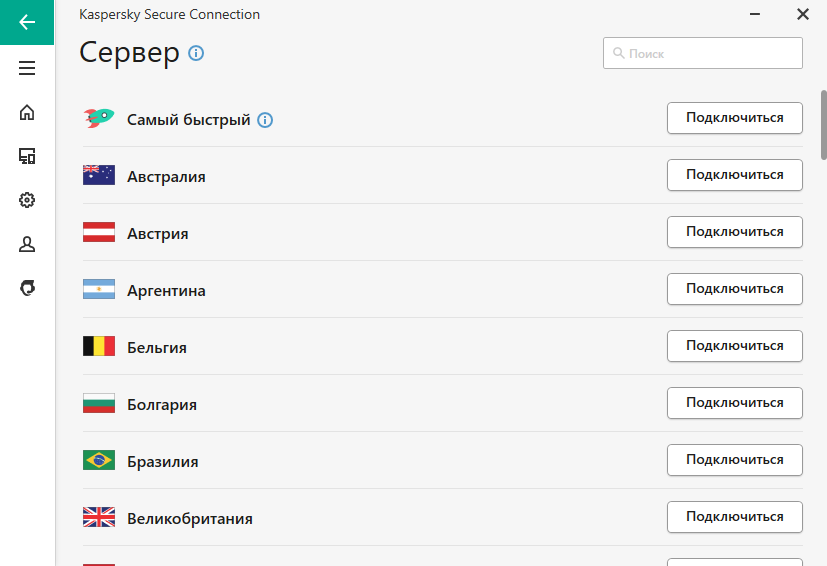Connect to the Бельгия server

[735, 346]
